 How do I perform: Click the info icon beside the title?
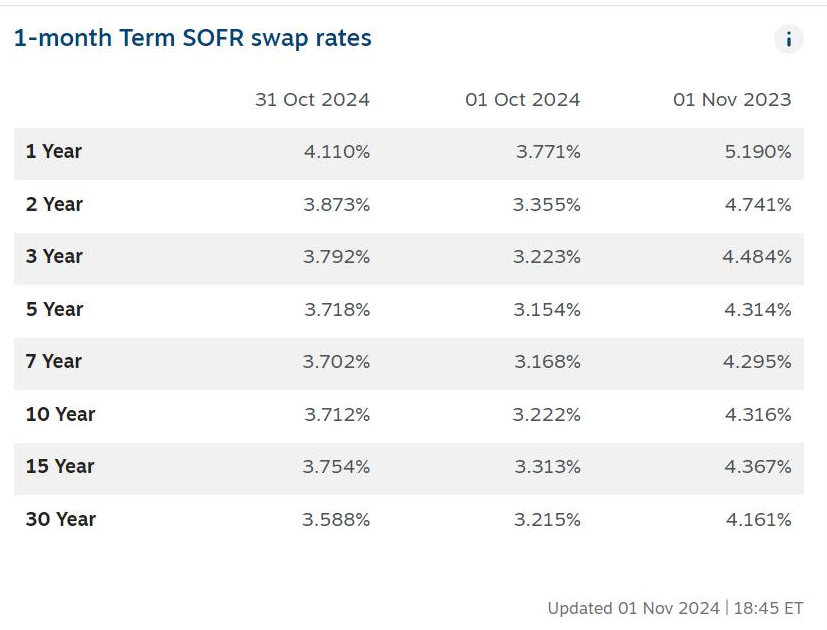pyautogui.click(x=788, y=40)
